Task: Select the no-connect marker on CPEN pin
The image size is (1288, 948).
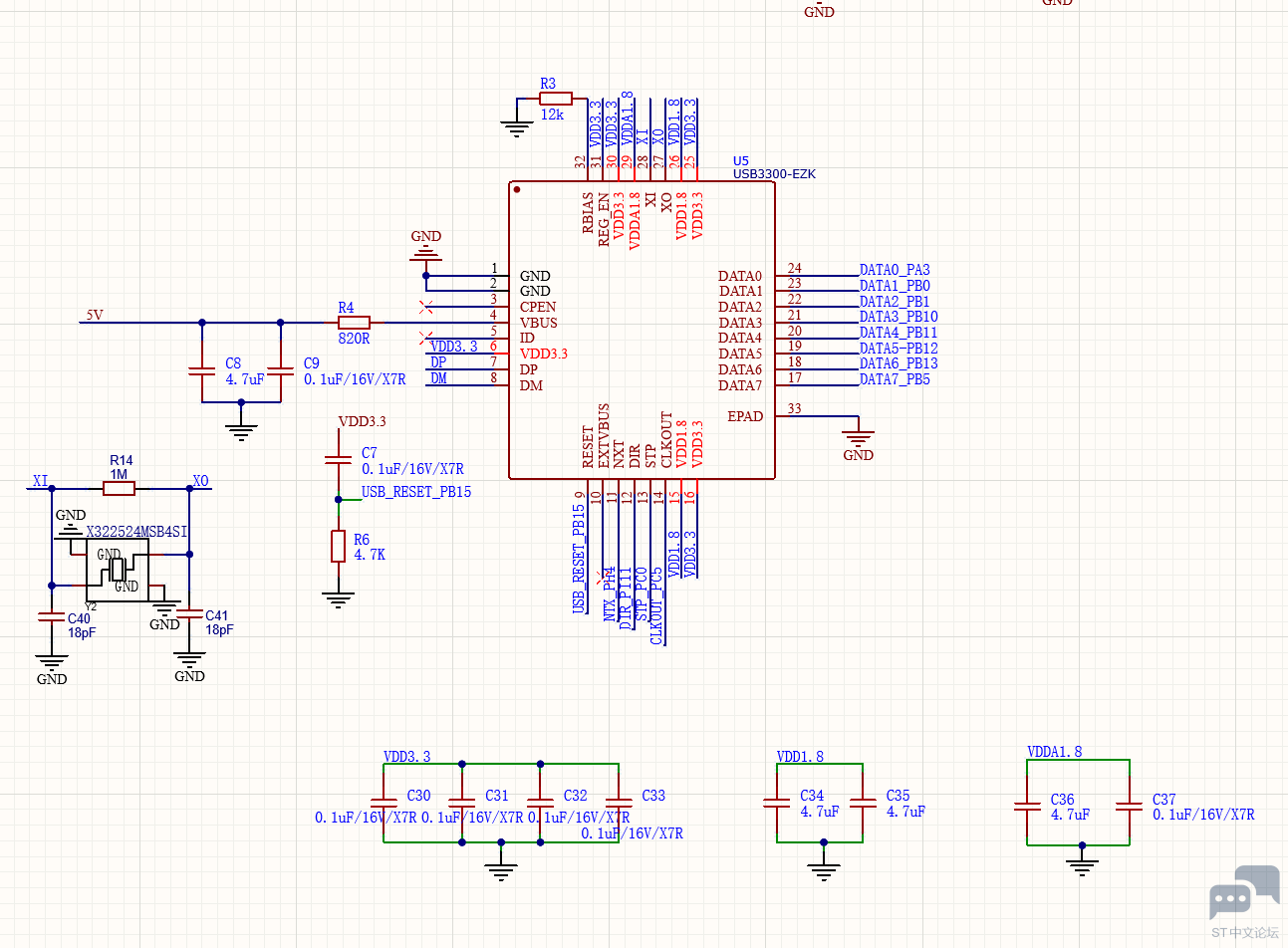Action: tap(426, 306)
